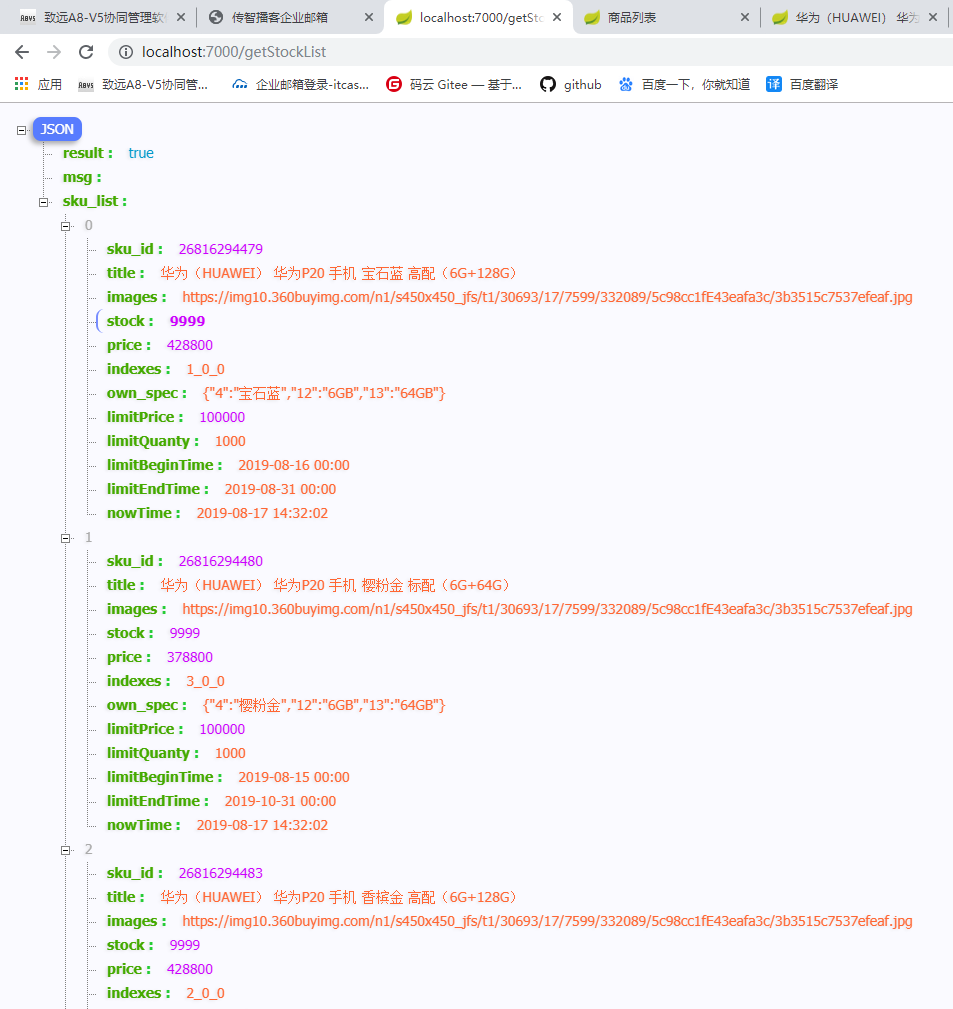Open the 码云 Gitee bookmark
The image size is (953, 1009).
454,84
